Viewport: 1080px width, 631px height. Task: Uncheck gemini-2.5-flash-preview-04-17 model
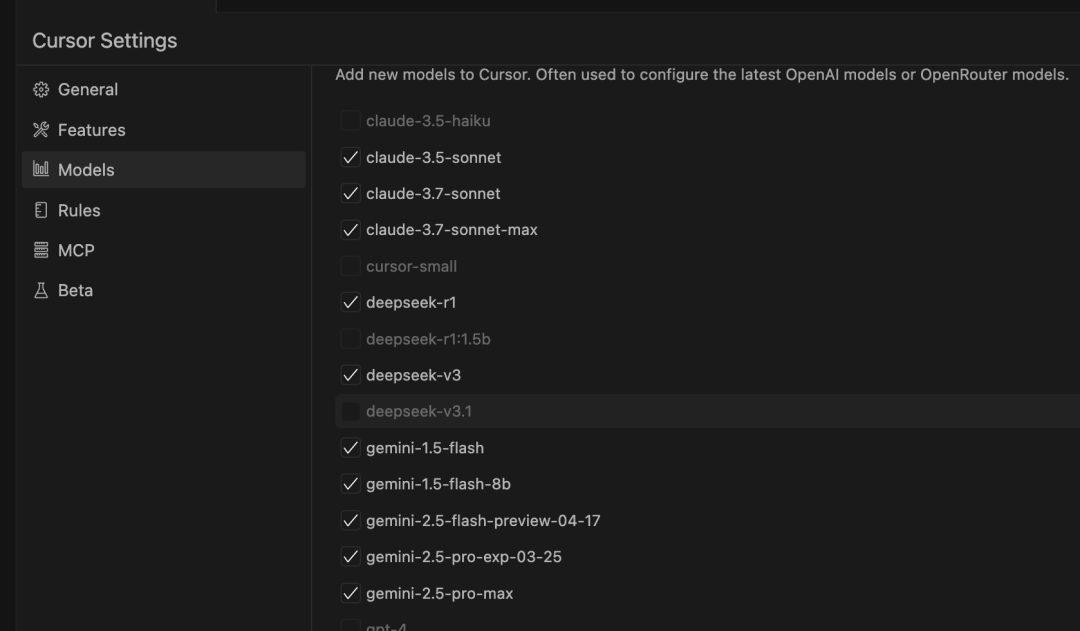[350, 520]
